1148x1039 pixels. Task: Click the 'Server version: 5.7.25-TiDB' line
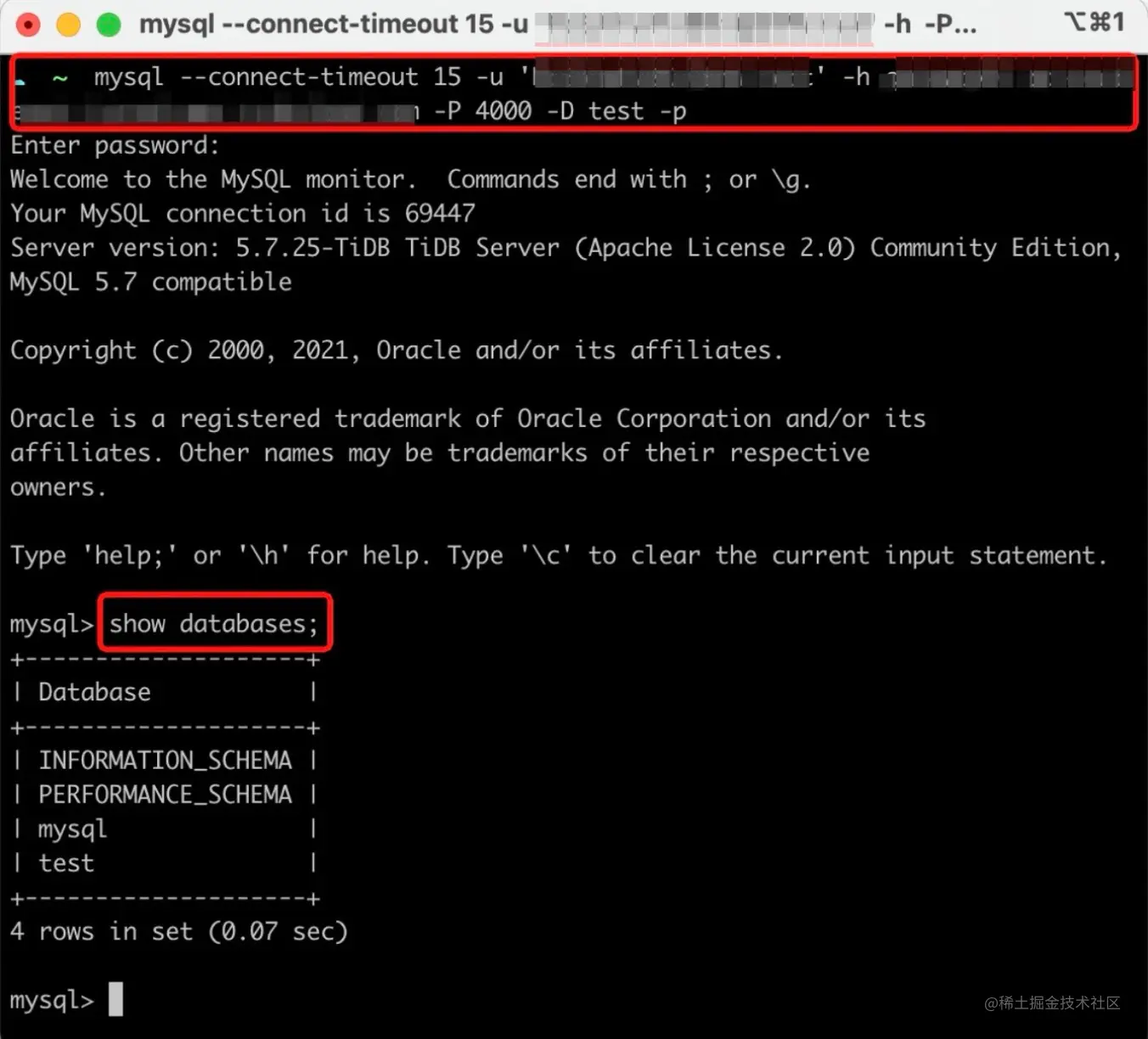pyautogui.click(x=566, y=248)
